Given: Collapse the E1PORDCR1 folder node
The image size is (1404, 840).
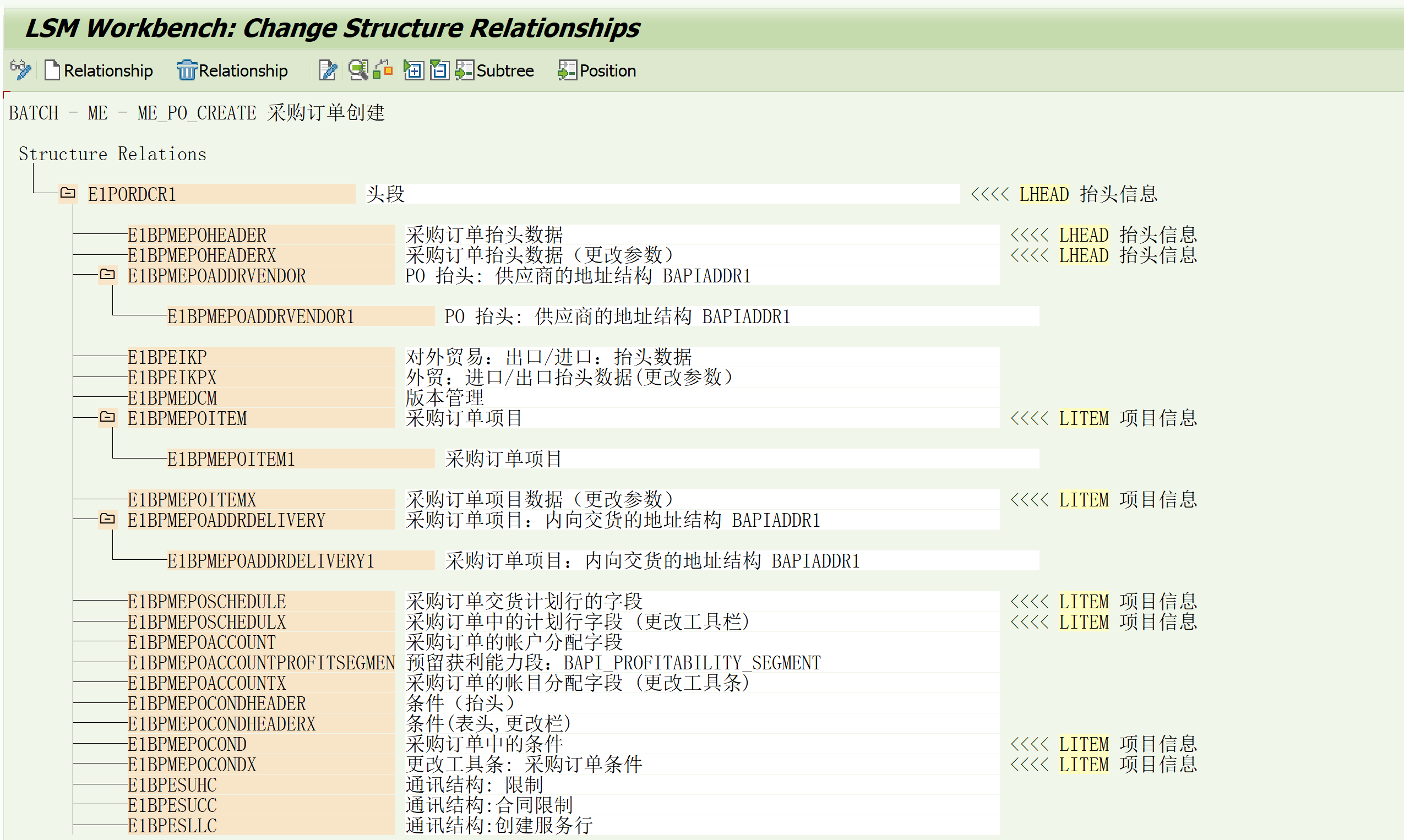Looking at the screenshot, I should (67, 194).
